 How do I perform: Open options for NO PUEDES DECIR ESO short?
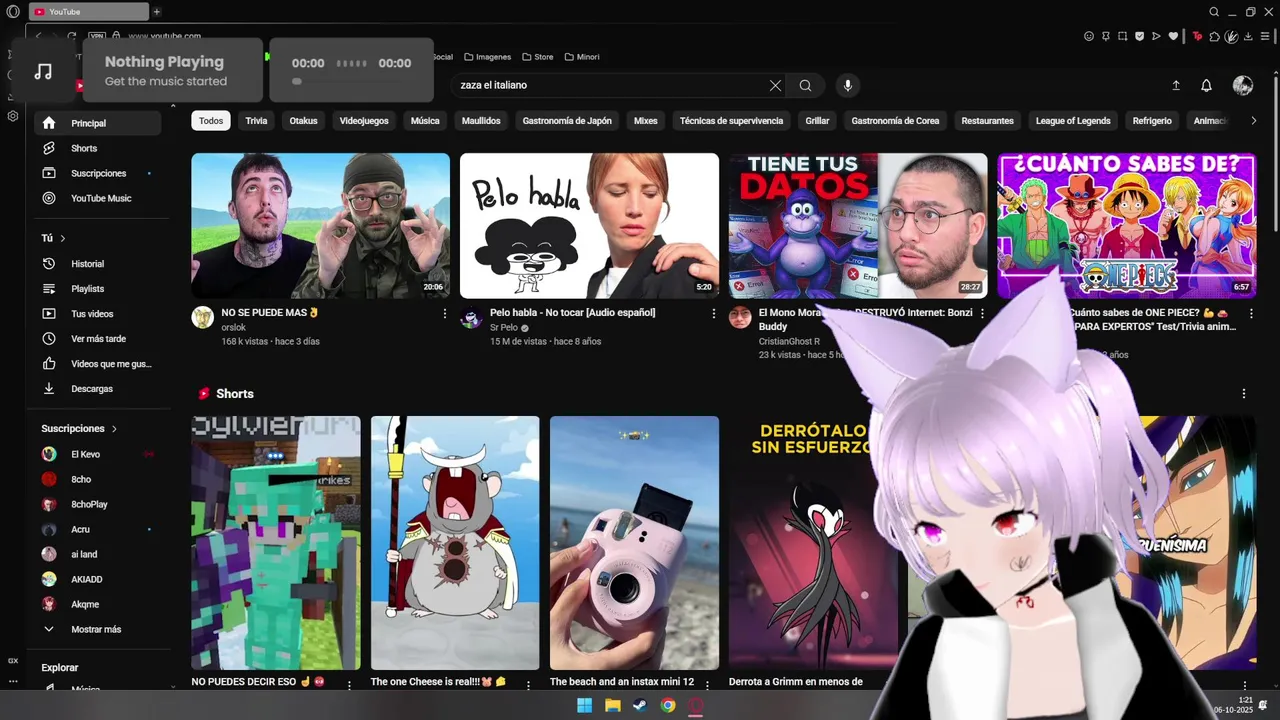click(349, 685)
